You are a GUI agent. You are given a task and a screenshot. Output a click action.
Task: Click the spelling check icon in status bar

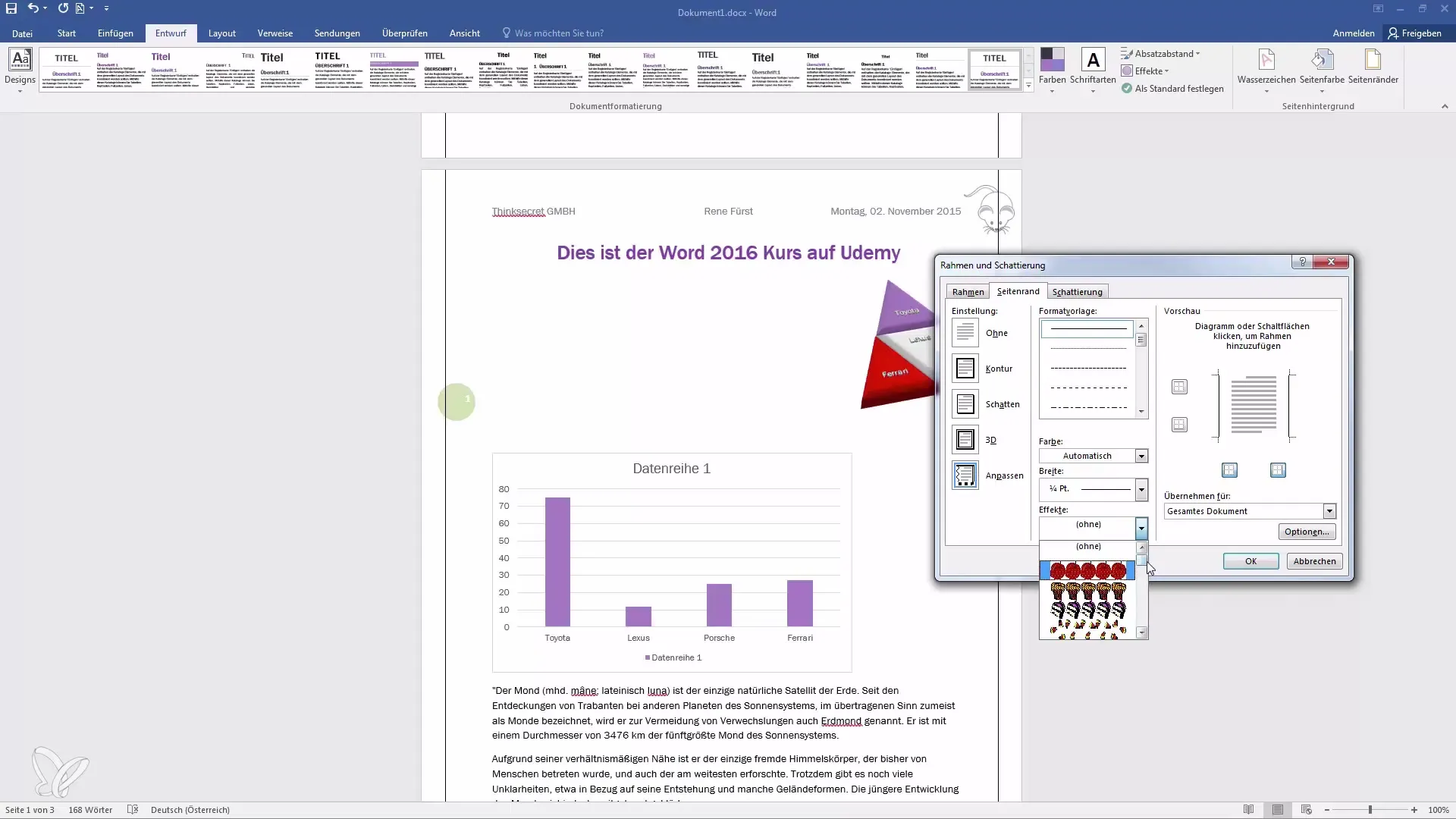tap(133, 810)
